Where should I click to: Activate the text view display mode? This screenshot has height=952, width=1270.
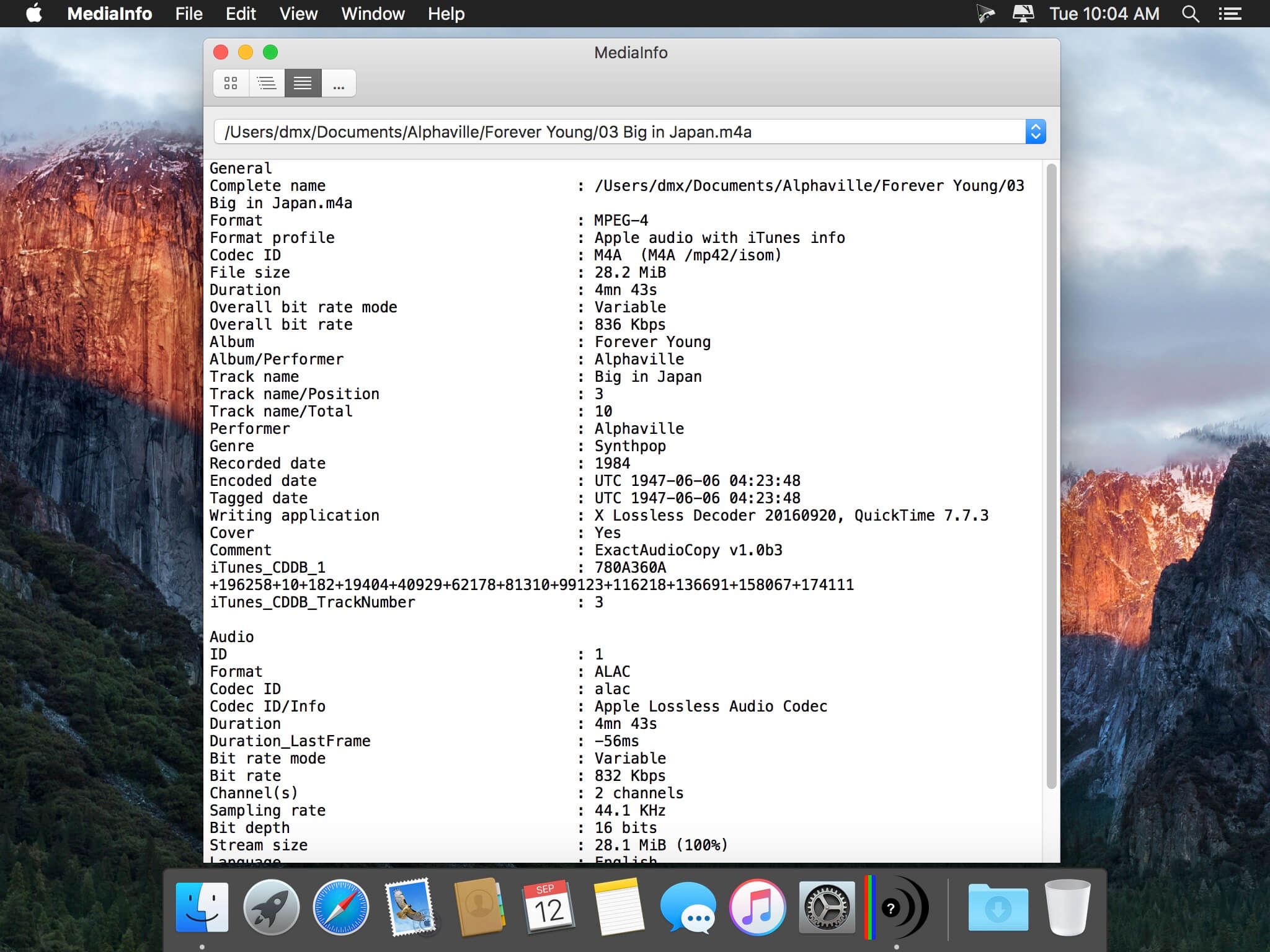[x=302, y=82]
